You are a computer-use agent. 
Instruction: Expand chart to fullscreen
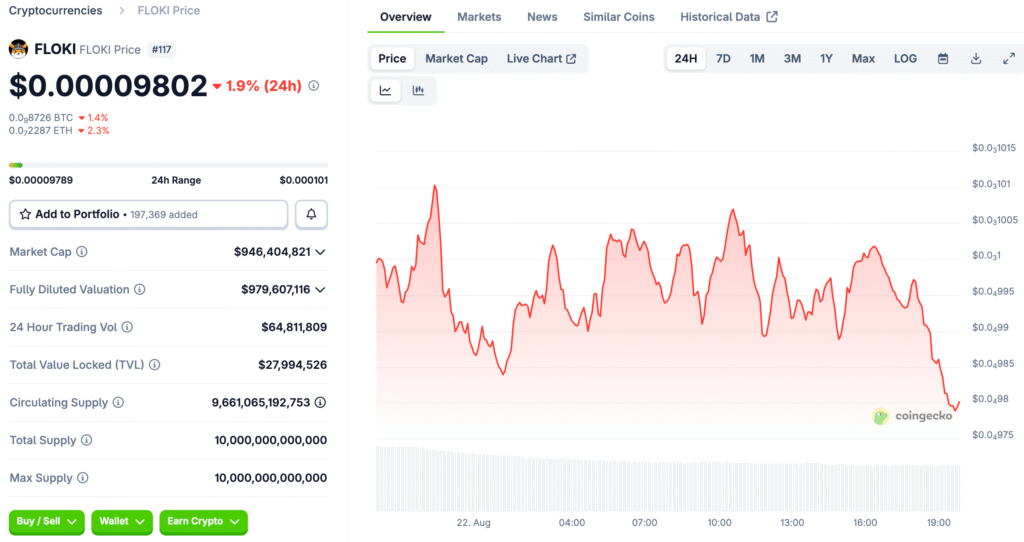point(1009,59)
